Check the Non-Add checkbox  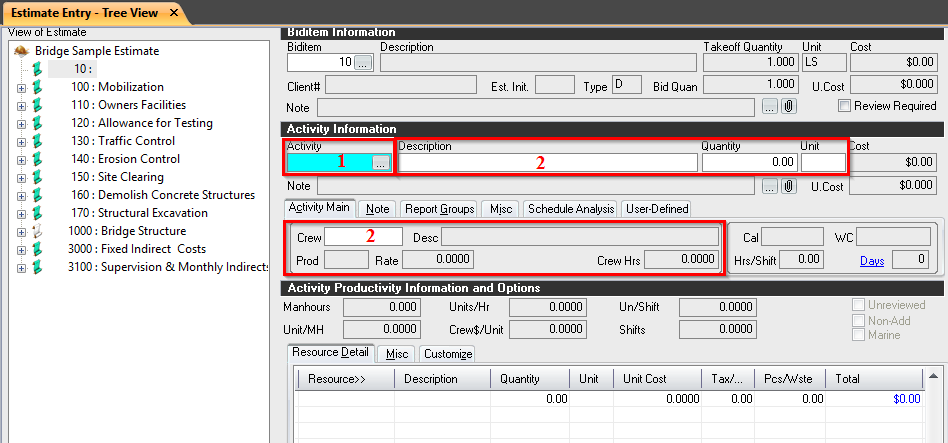pos(858,321)
